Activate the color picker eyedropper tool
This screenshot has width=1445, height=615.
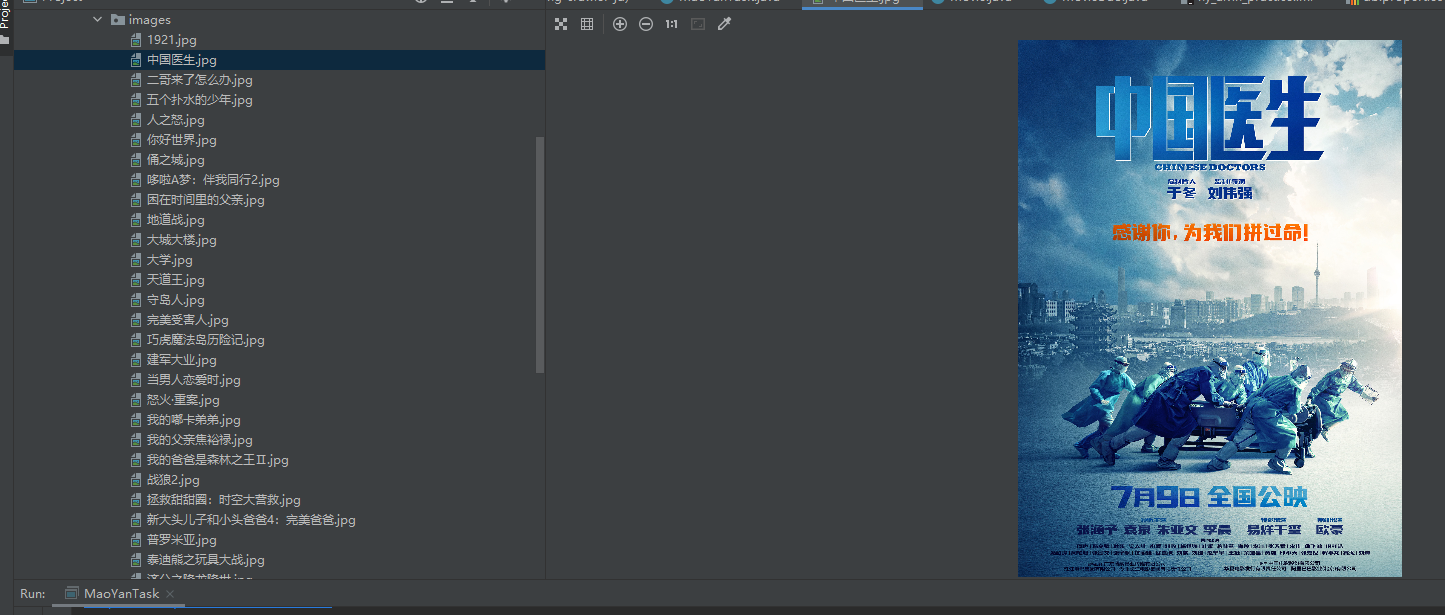point(724,24)
